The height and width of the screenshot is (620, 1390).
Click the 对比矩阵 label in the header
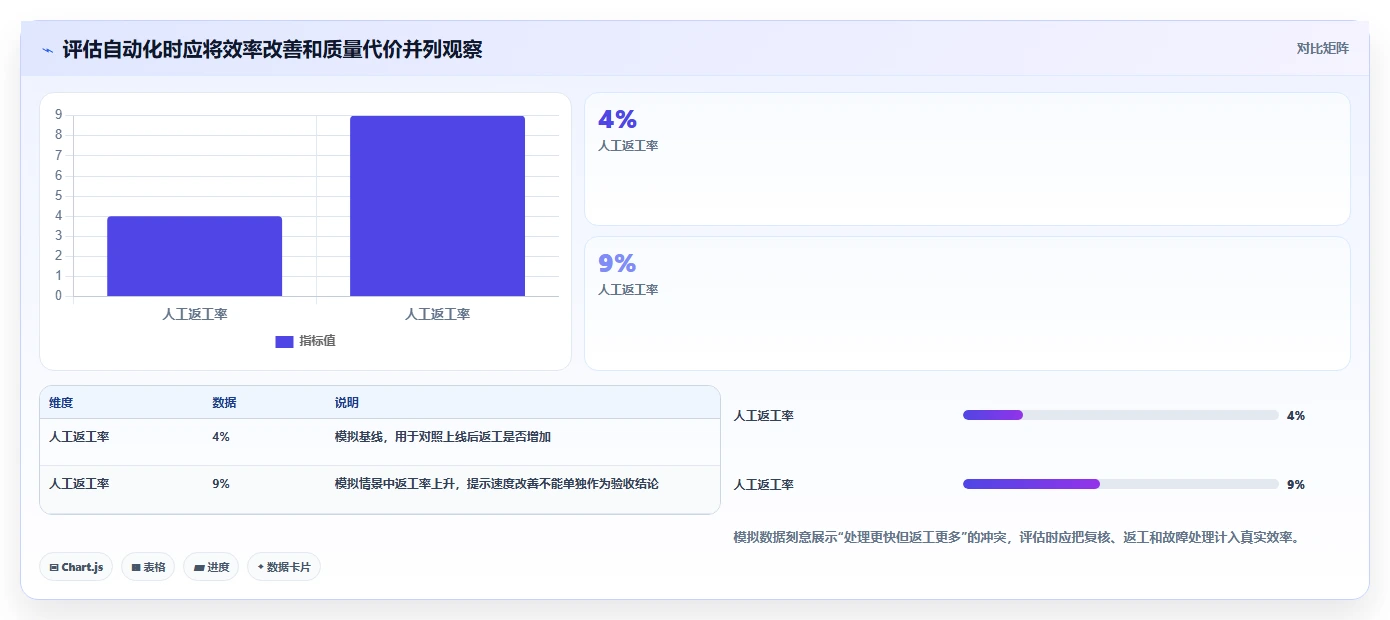coord(1322,48)
